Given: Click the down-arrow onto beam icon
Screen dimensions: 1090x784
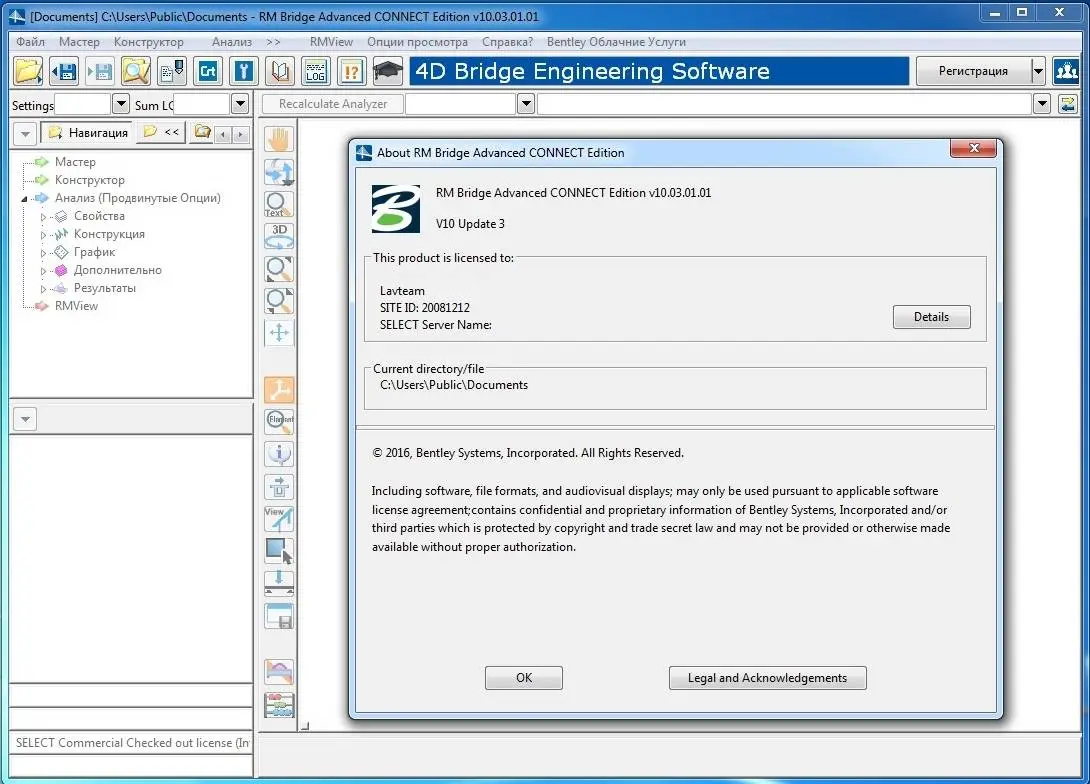Looking at the screenshot, I should pyautogui.click(x=279, y=583).
